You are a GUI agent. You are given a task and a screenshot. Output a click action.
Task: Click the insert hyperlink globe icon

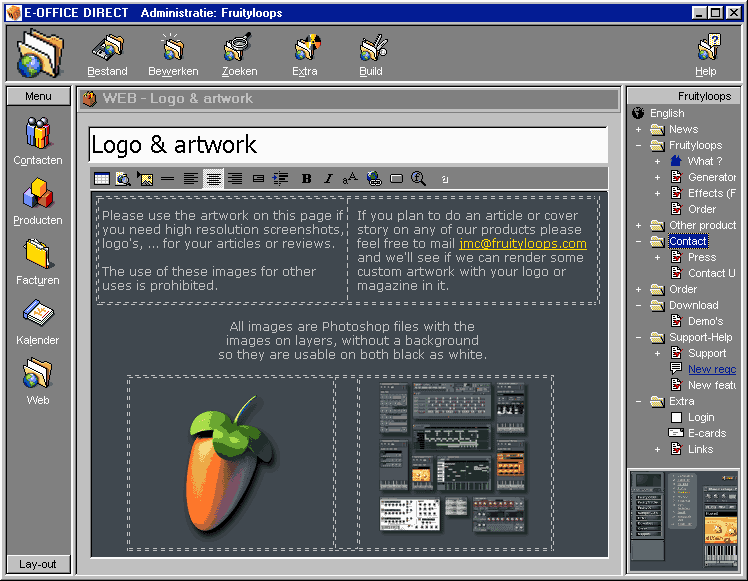point(374,179)
